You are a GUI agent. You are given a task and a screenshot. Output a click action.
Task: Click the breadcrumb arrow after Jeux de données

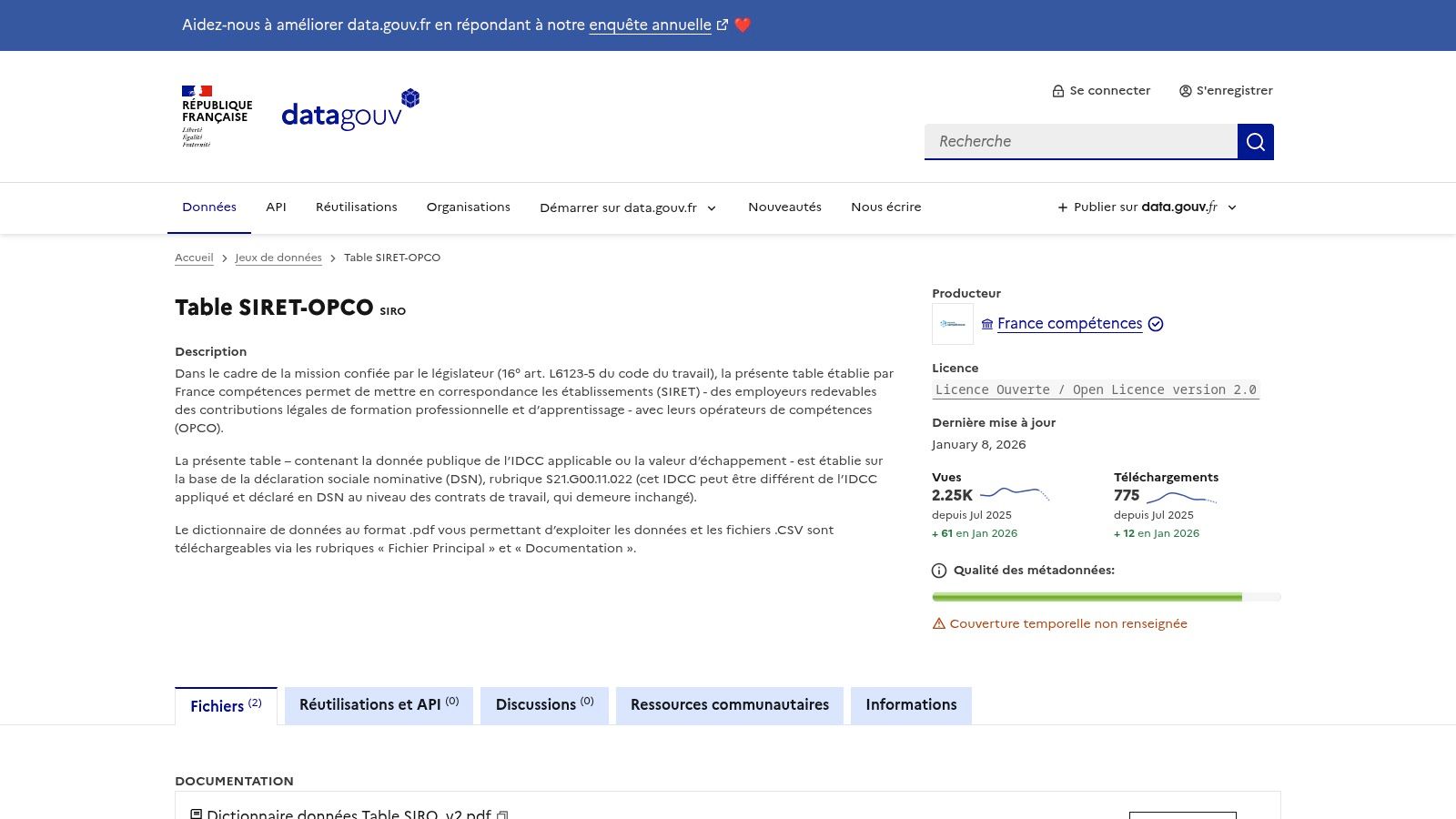click(332, 258)
